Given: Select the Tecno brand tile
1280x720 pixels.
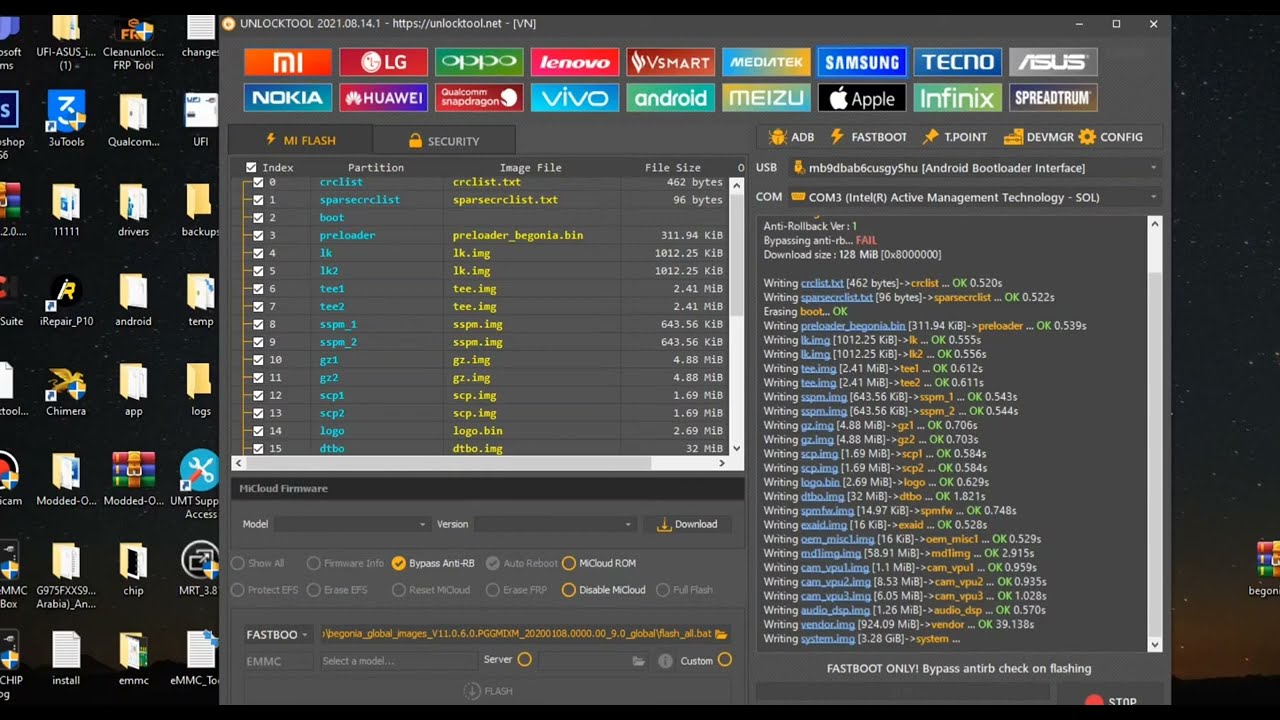Looking at the screenshot, I should 958,62.
